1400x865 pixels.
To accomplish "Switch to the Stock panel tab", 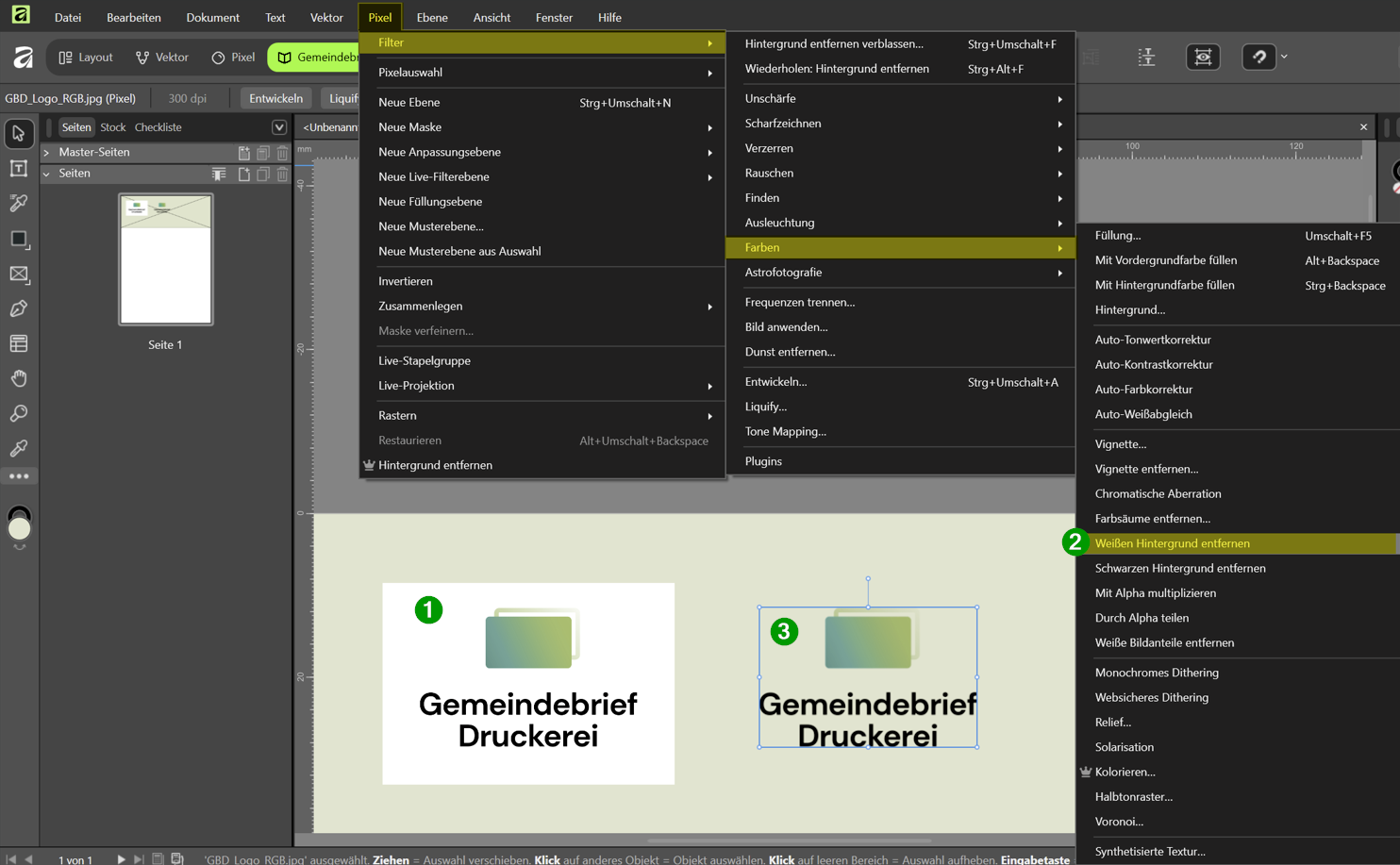I will coord(112,127).
